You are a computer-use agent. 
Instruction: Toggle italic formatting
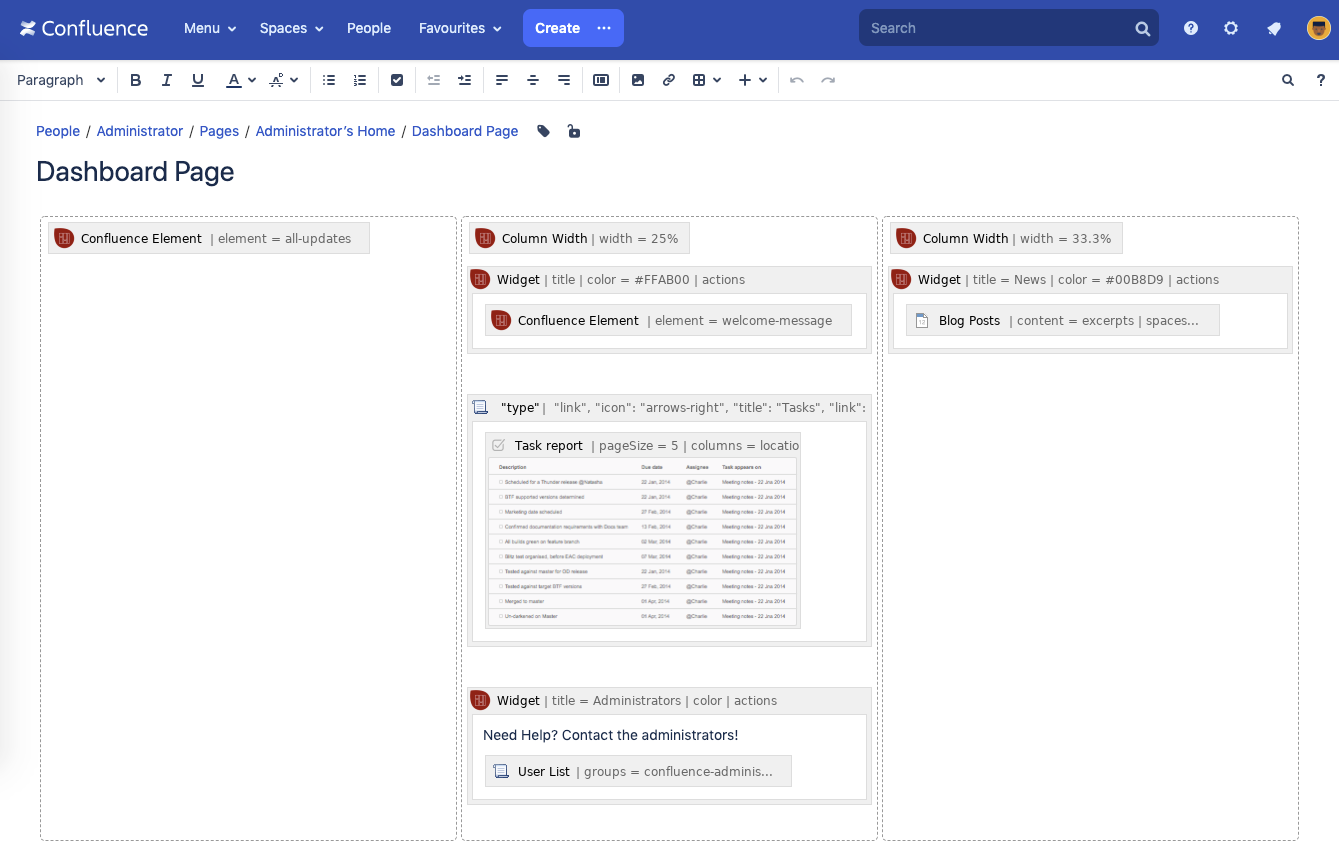tap(167, 80)
